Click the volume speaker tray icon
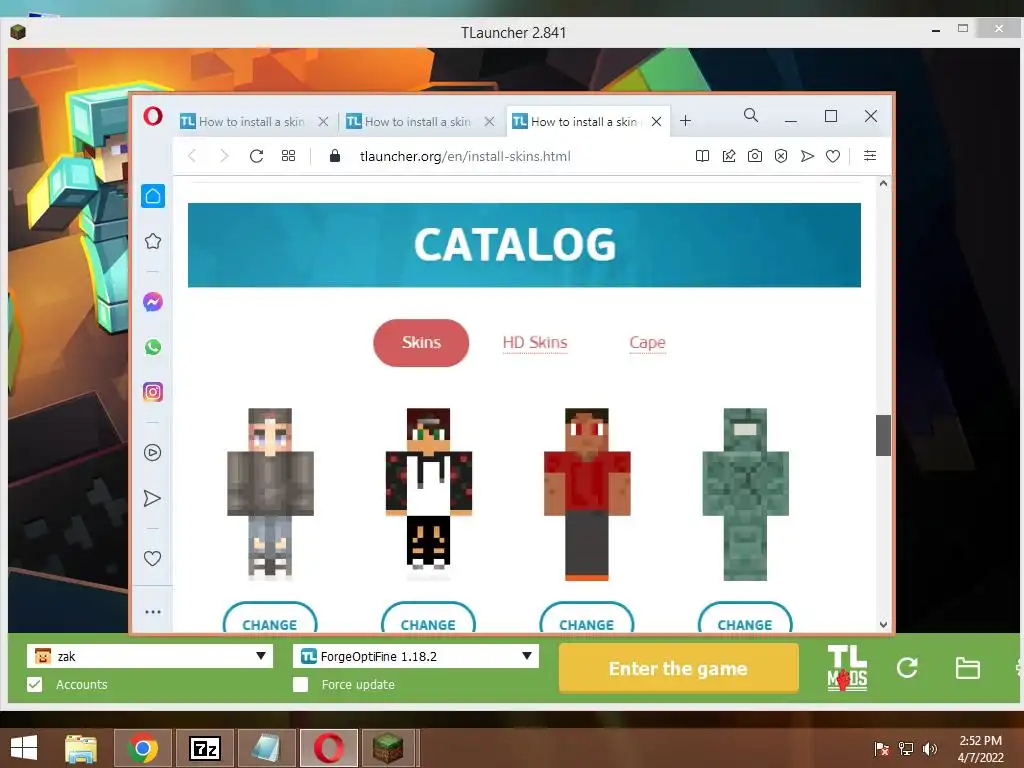 tap(930, 749)
